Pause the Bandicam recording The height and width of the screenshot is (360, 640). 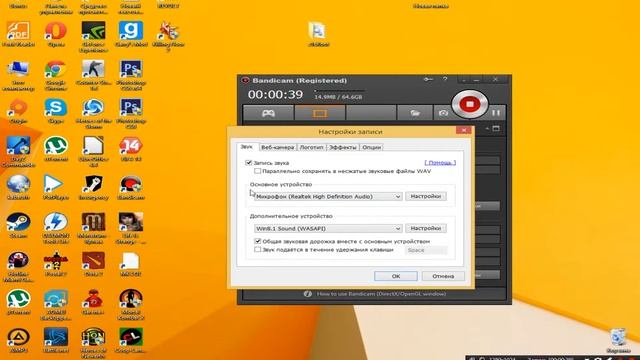(496, 113)
